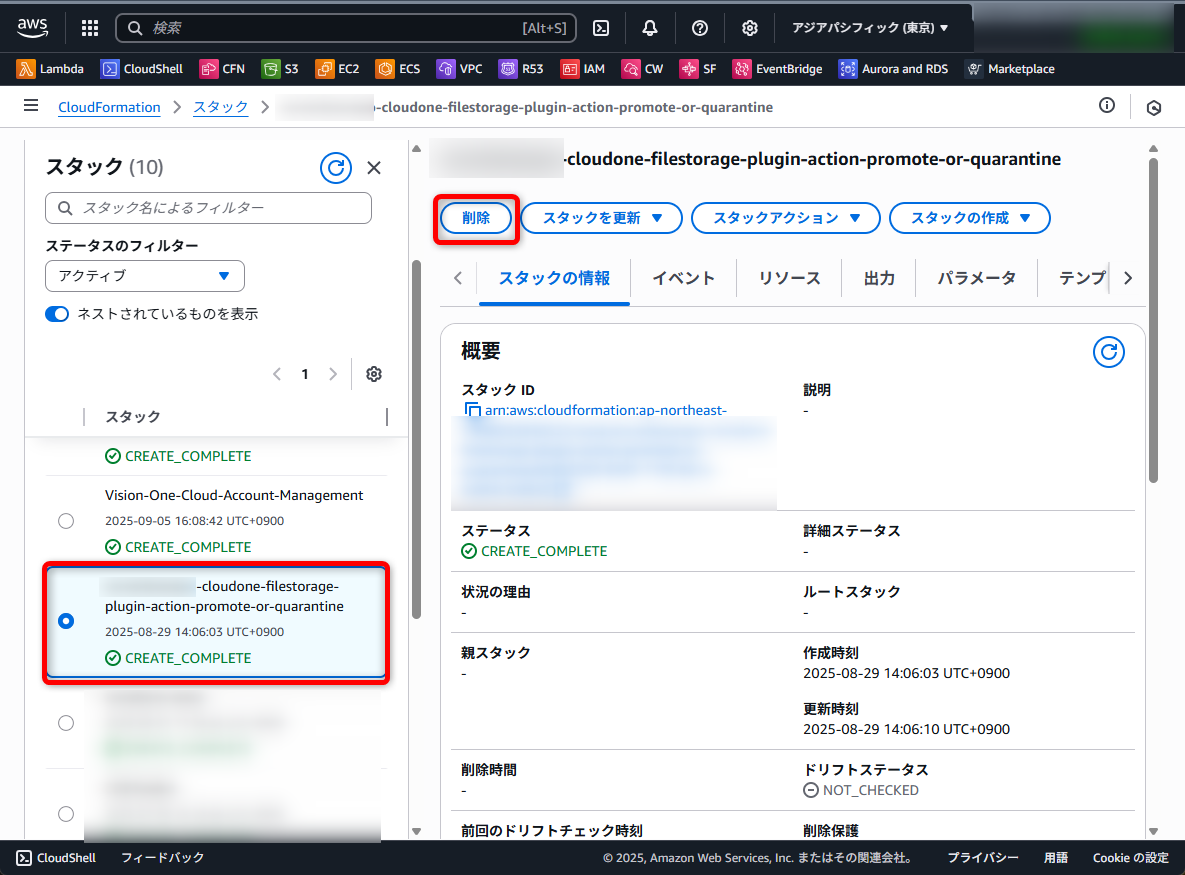Expand the スタックの作成 dropdown

click(970, 218)
